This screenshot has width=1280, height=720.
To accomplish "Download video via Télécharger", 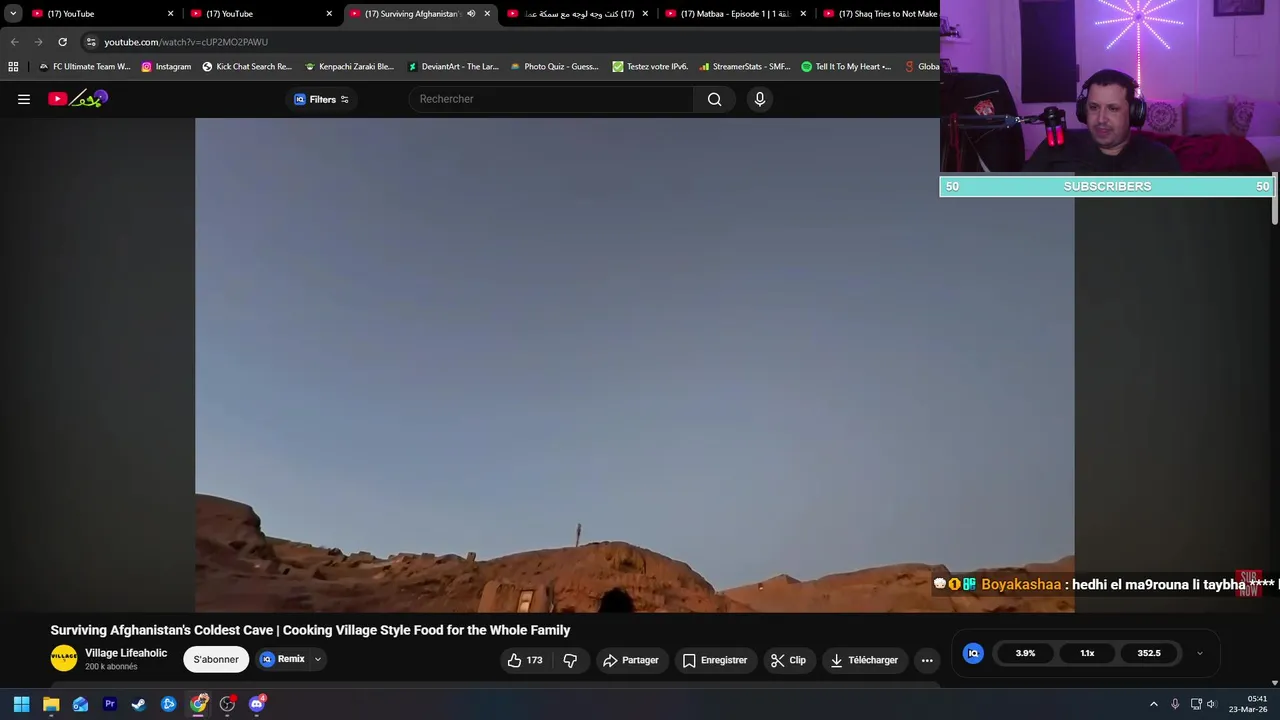I will pyautogui.click(x=864, y=660).
